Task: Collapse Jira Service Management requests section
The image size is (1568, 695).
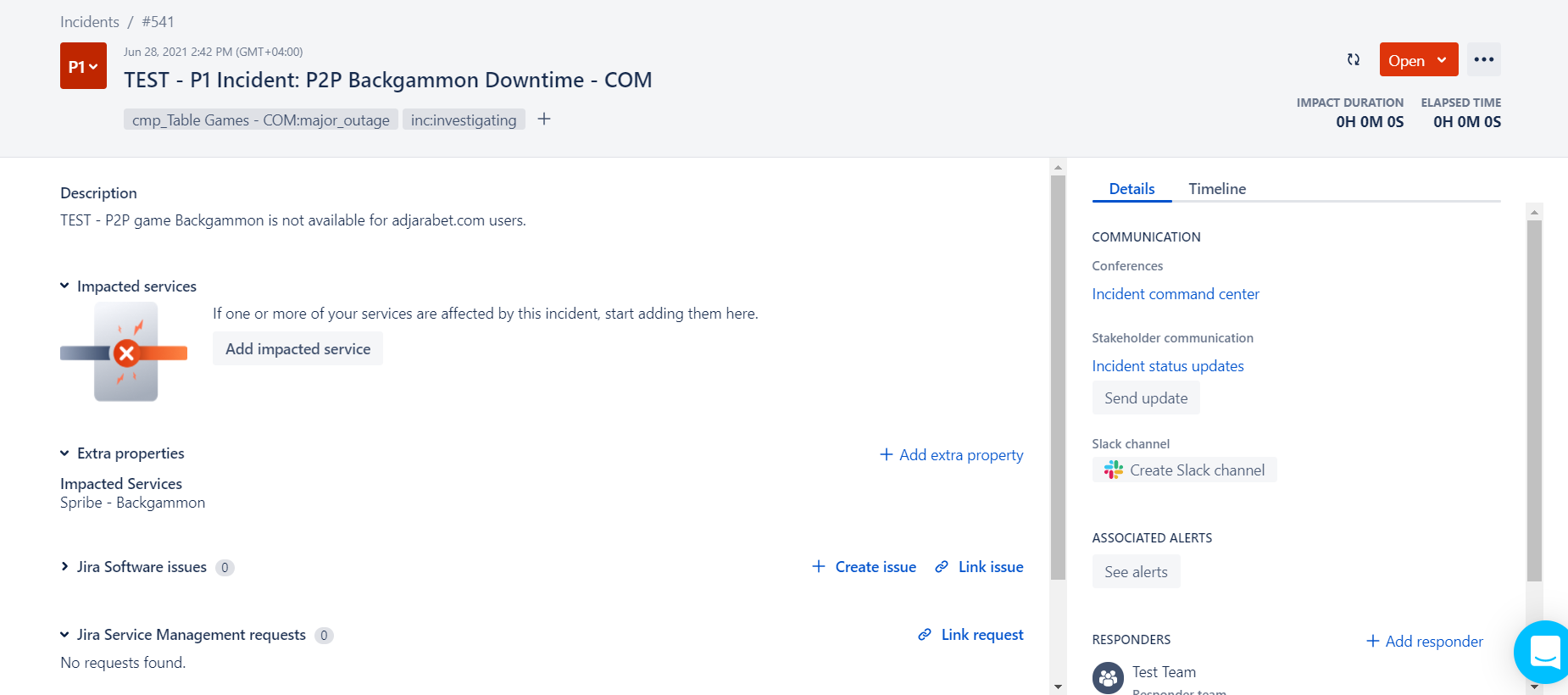Action: pos(64,635)
